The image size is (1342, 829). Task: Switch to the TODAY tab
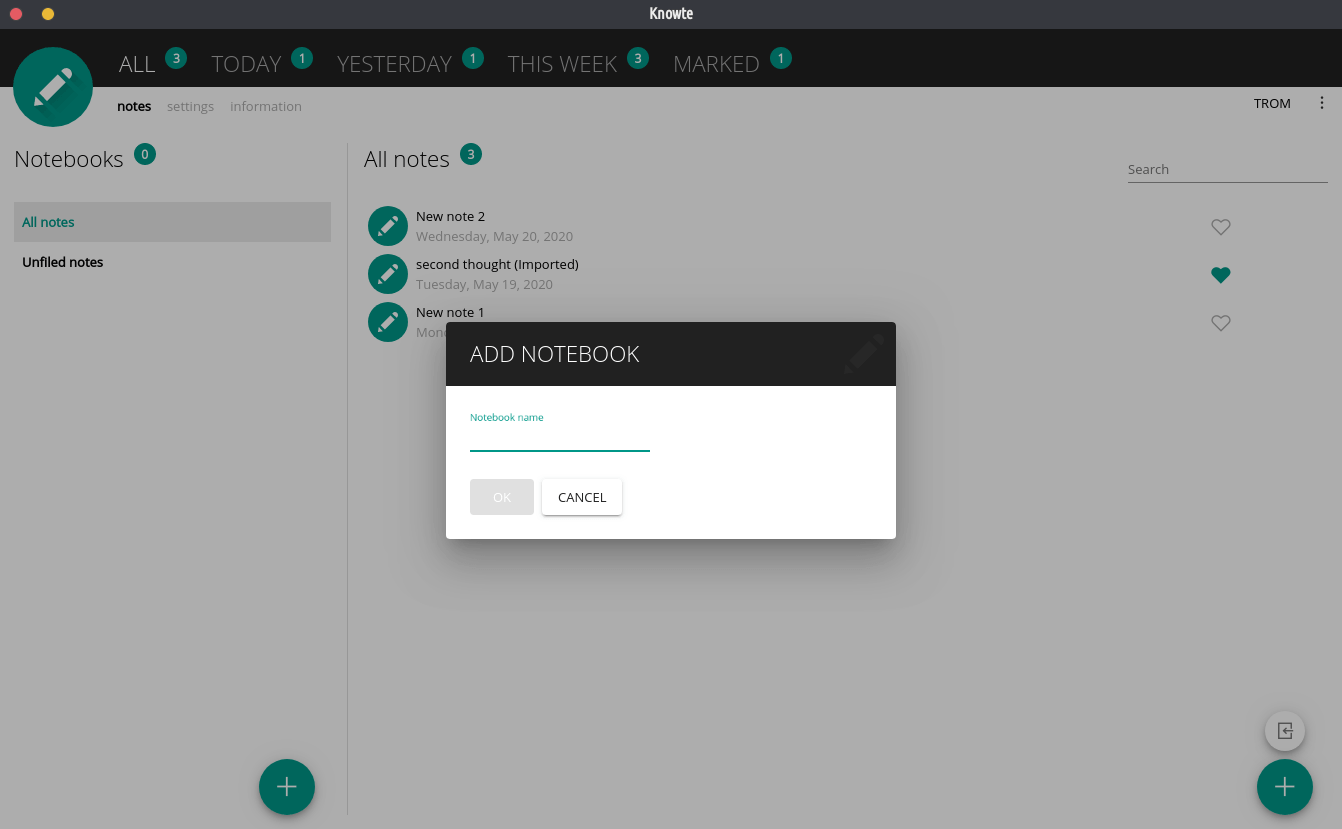click(246, 64)
